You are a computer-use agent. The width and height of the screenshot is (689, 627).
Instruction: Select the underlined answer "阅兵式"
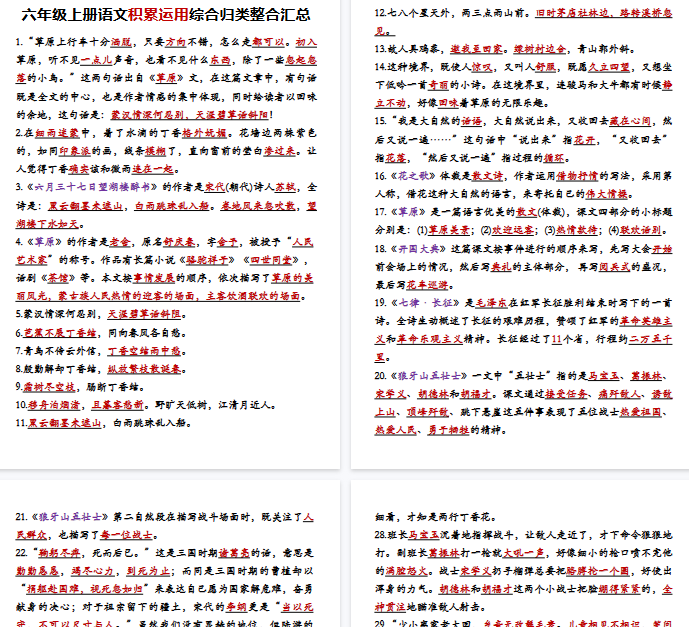click(x=614, y=267)
